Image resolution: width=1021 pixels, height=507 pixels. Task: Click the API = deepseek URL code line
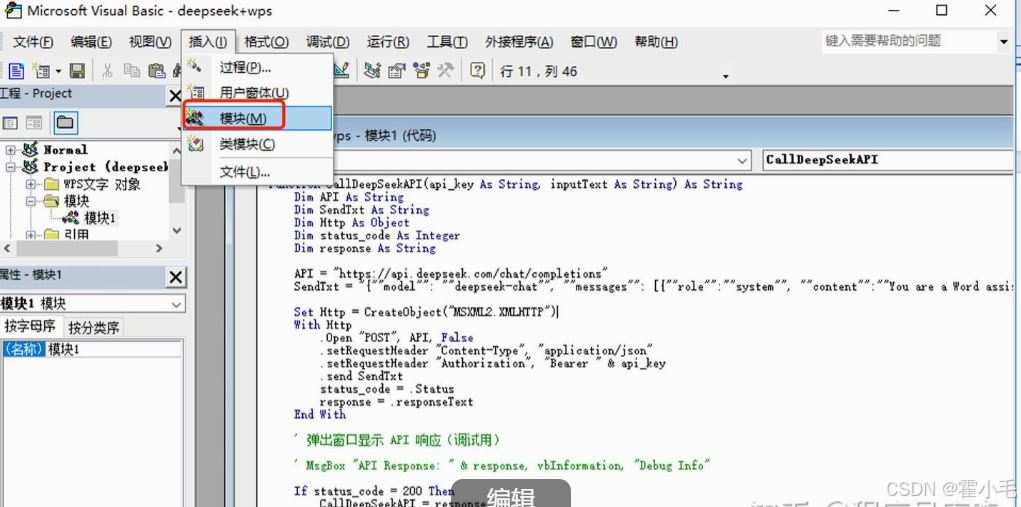[451, 273]
